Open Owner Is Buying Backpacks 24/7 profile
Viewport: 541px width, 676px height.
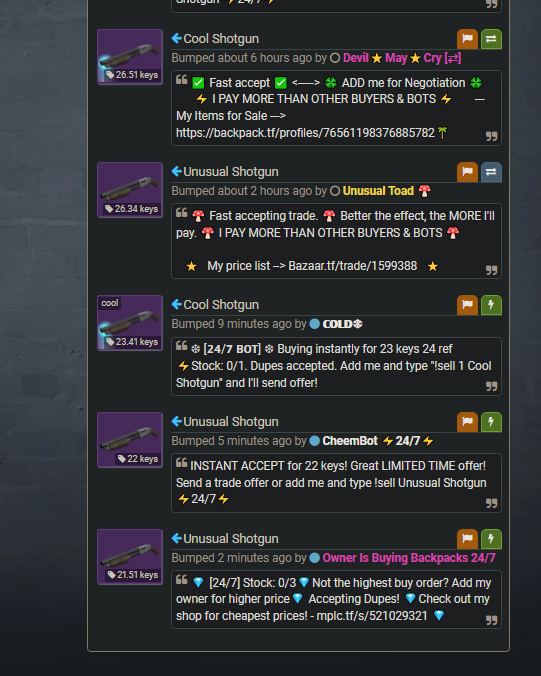pyautogui.click(x=409, y=558)
